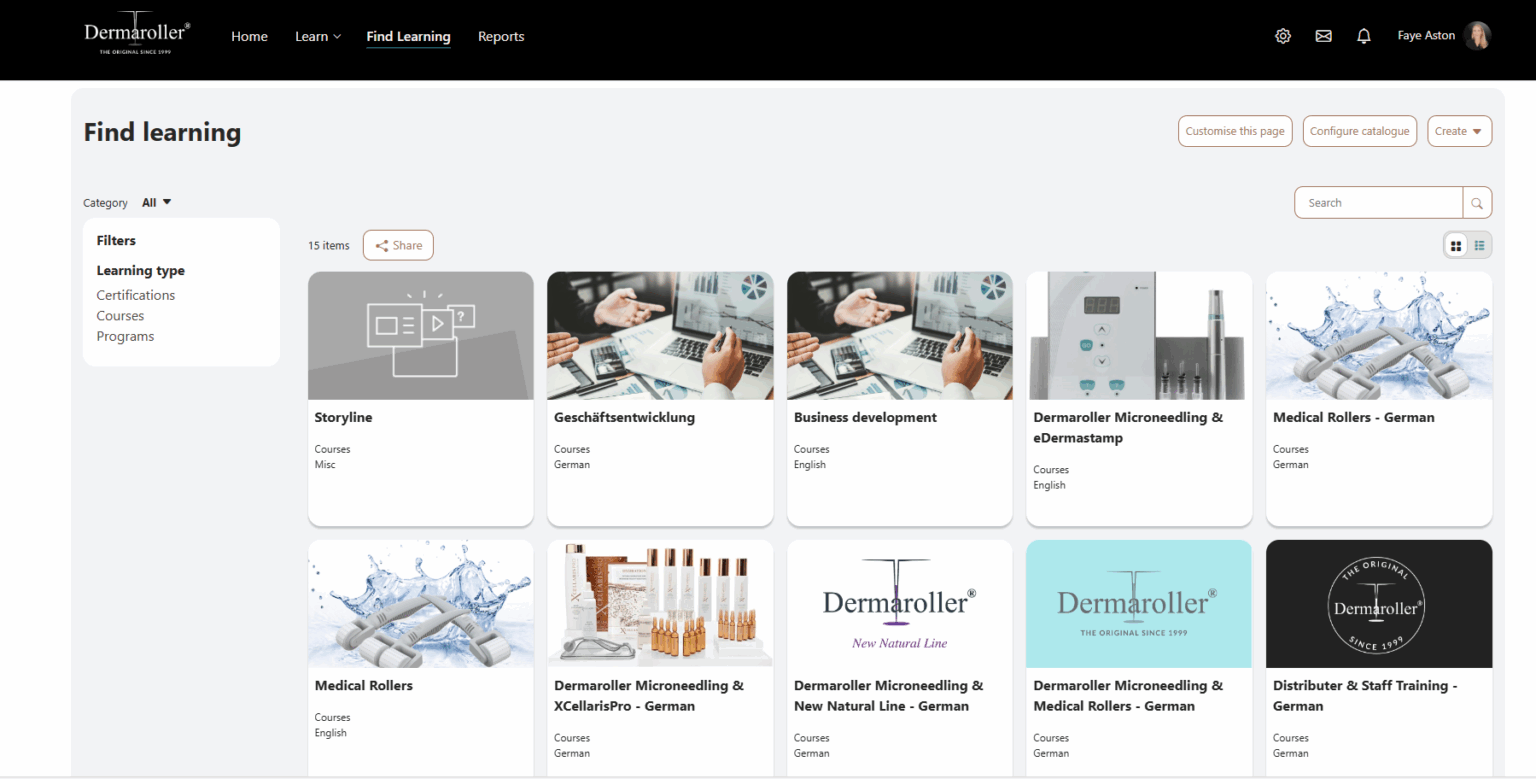Go to the Reports tab
Viewport: 1536px width, 779px height.
click(501, 36)
